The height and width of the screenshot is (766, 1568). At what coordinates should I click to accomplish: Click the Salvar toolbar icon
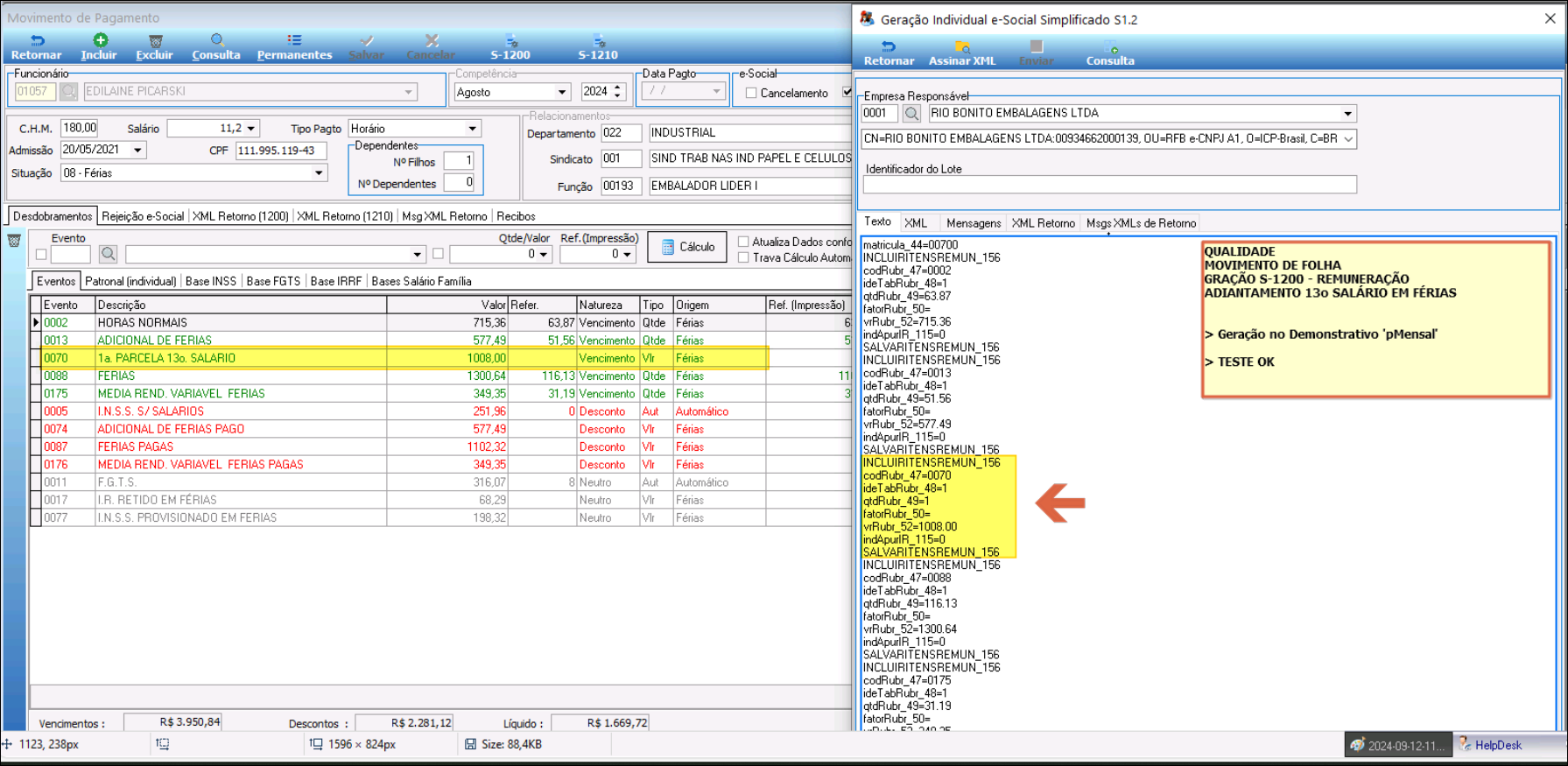[x=367, y=40]
